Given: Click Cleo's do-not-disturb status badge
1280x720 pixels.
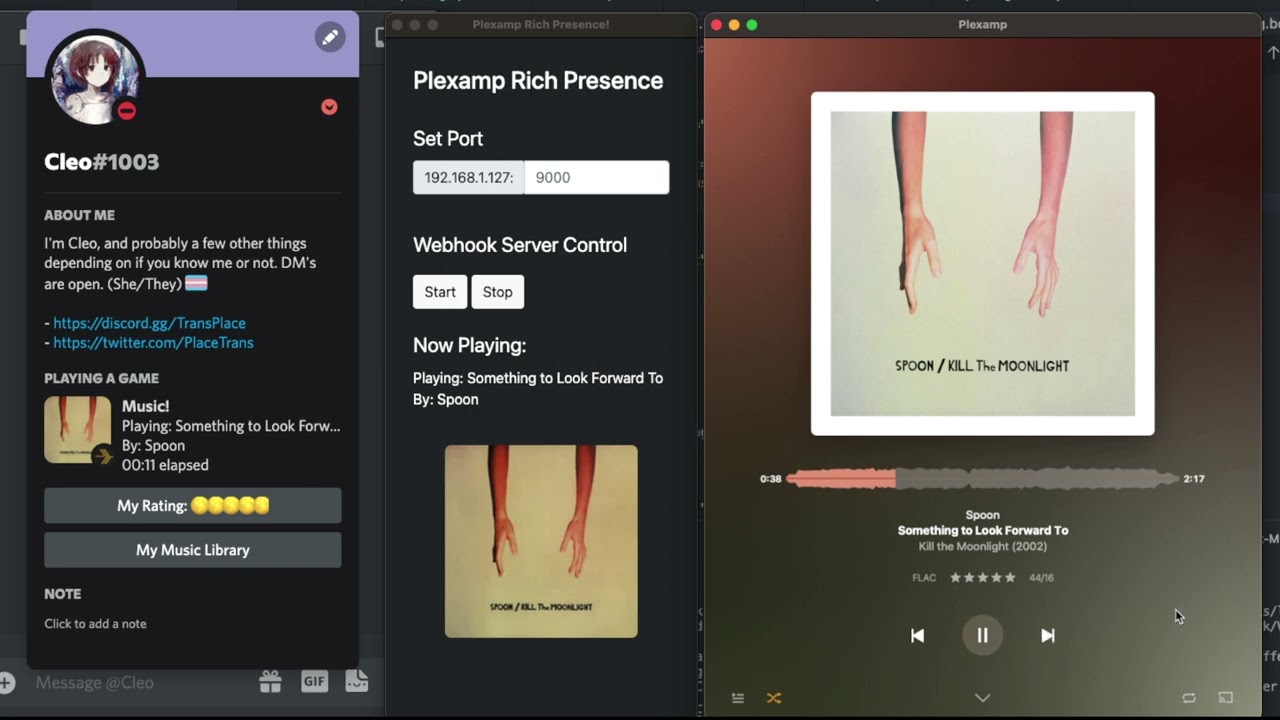Looking at the screenshot, I should [x=126, y=111].
